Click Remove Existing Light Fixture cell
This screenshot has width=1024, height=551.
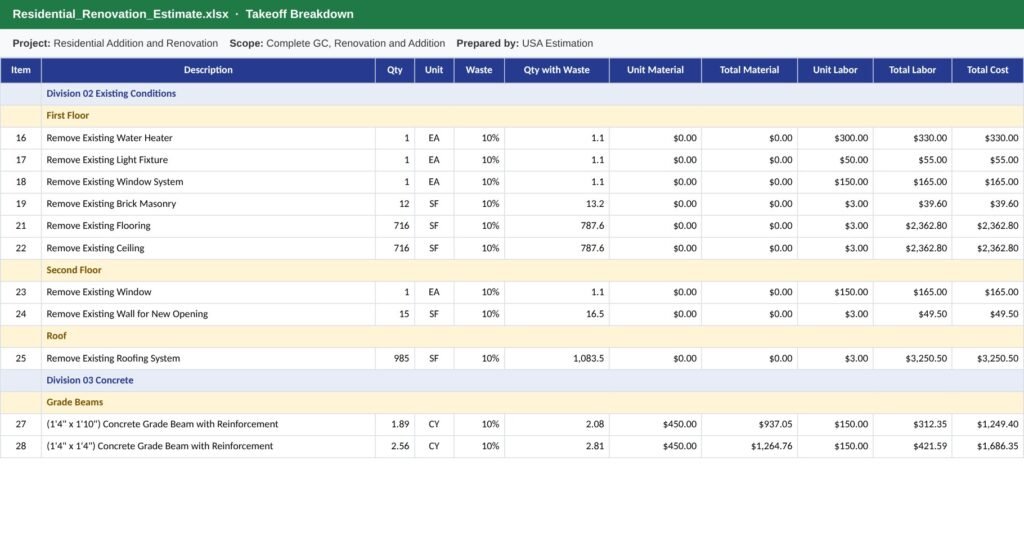pos(208,160)
